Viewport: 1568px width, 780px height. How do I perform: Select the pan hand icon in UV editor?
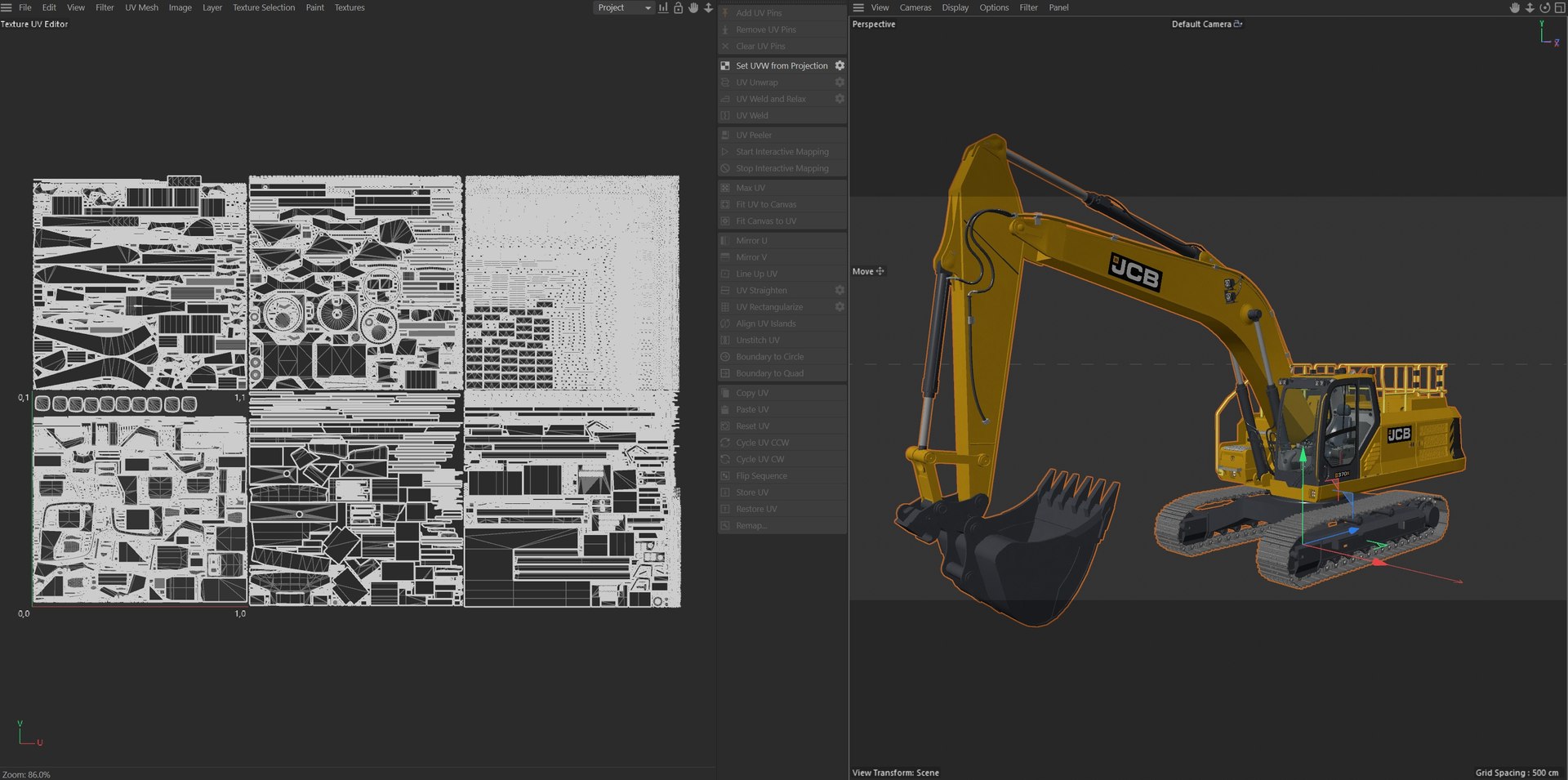[x=693, y=7]
